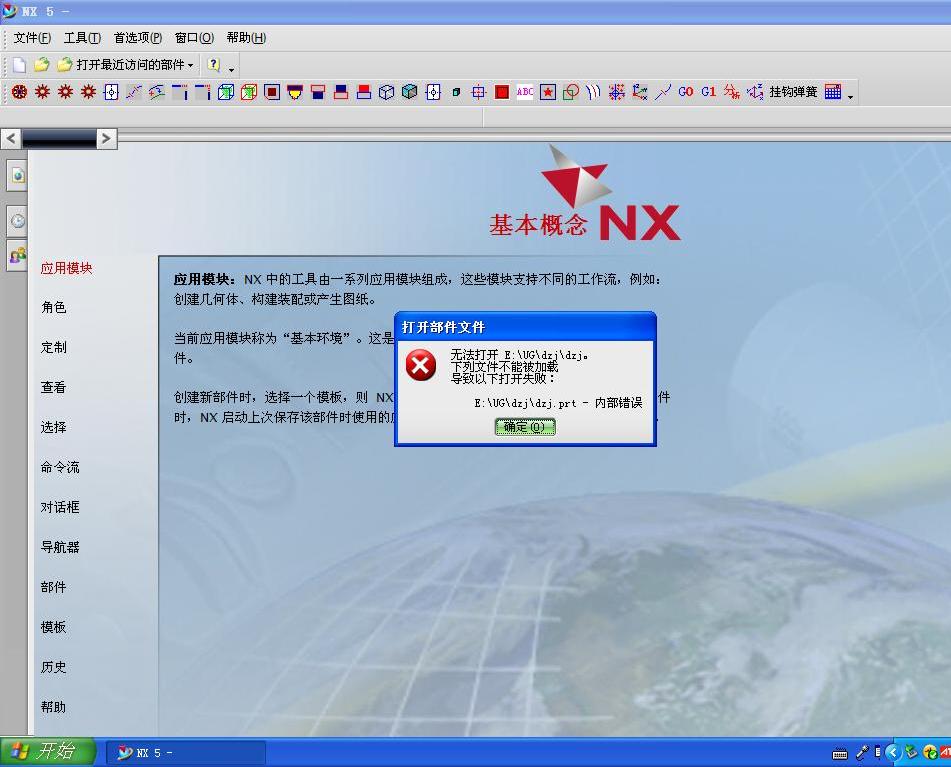The image size is (951, 767).
Task: Select the 历史 link
Action: point(53,668)
